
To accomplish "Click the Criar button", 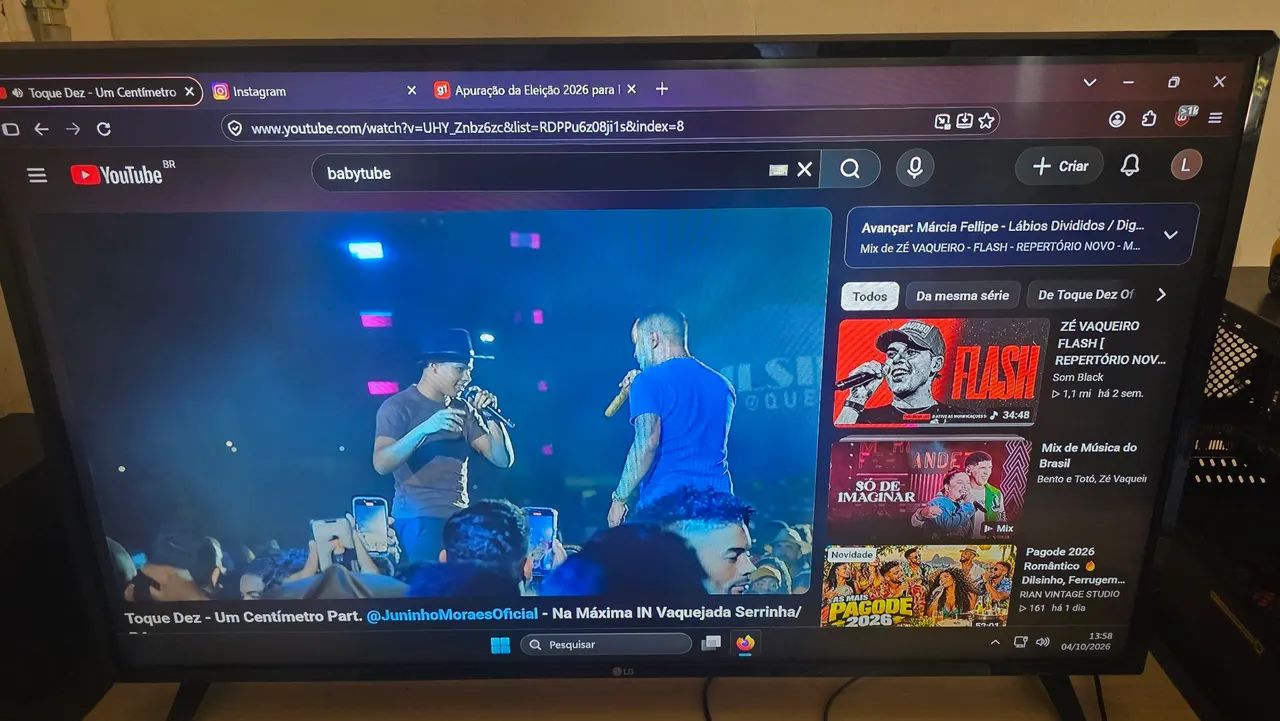I will pyautogui.click(x=1060, y=166).
